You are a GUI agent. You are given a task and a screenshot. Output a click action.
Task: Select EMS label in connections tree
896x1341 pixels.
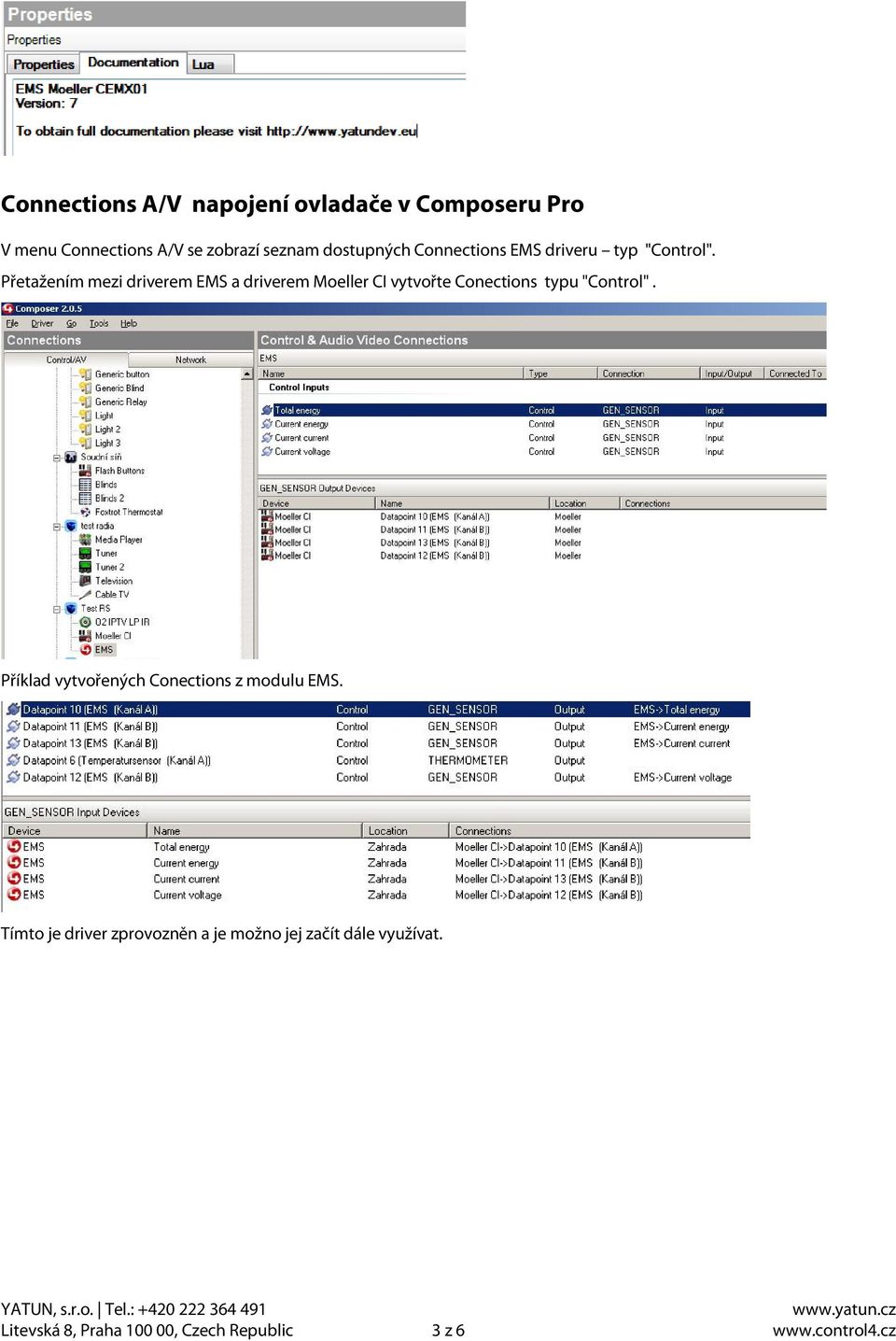(x=104, y=650)
